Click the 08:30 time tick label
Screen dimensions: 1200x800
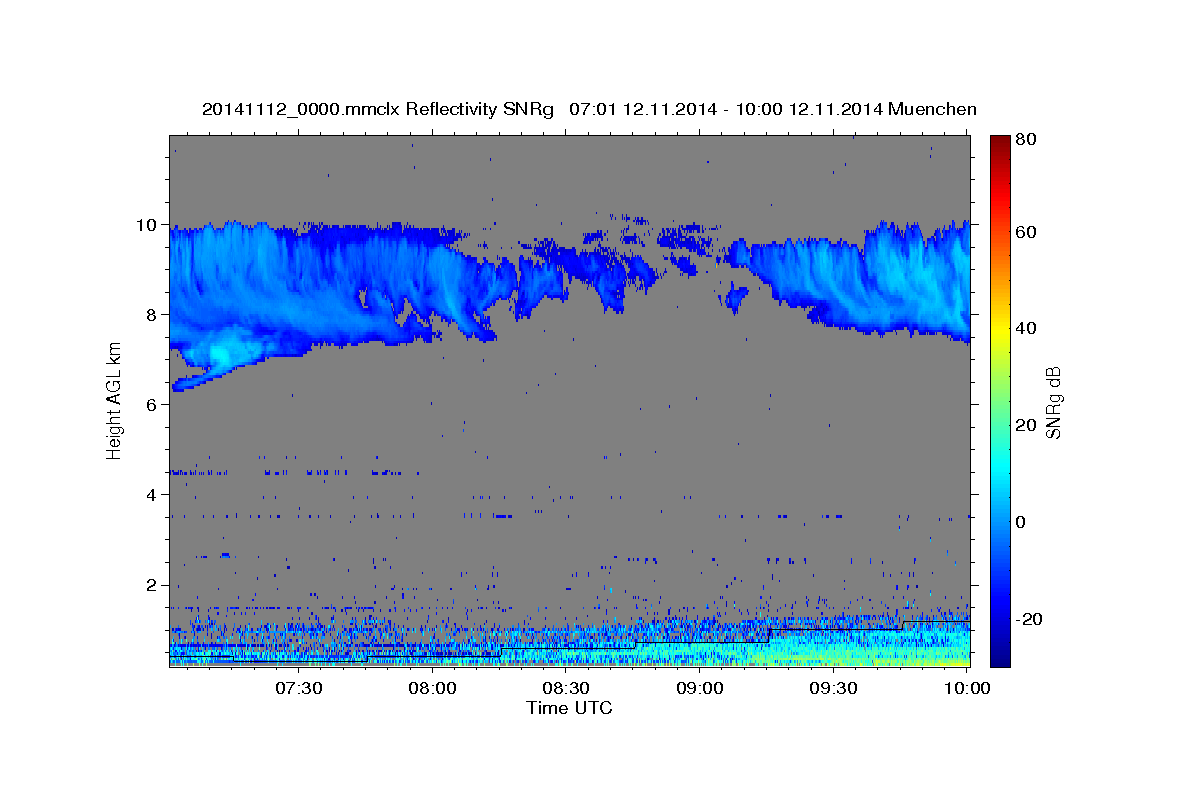[566, 688]
